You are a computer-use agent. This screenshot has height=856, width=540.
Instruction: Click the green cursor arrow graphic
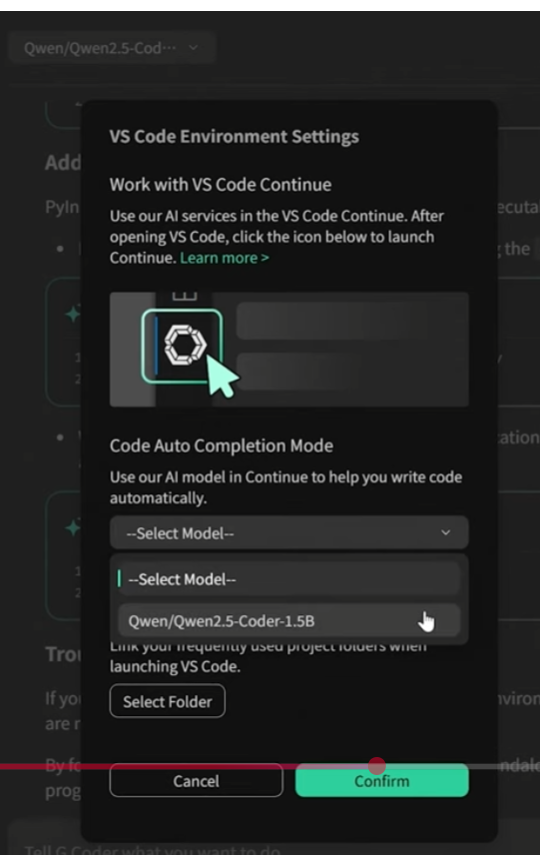[222, 375]
